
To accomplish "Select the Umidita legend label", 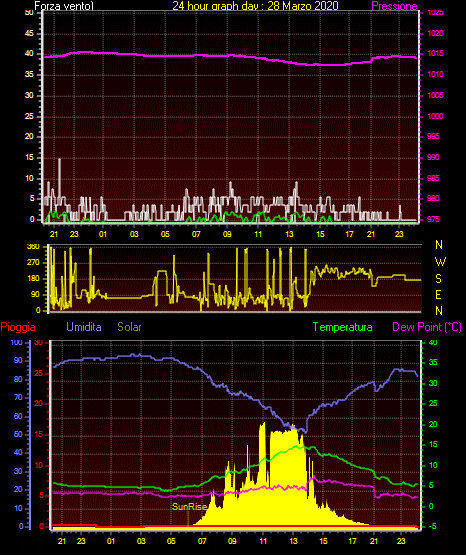I will (84, 327).
